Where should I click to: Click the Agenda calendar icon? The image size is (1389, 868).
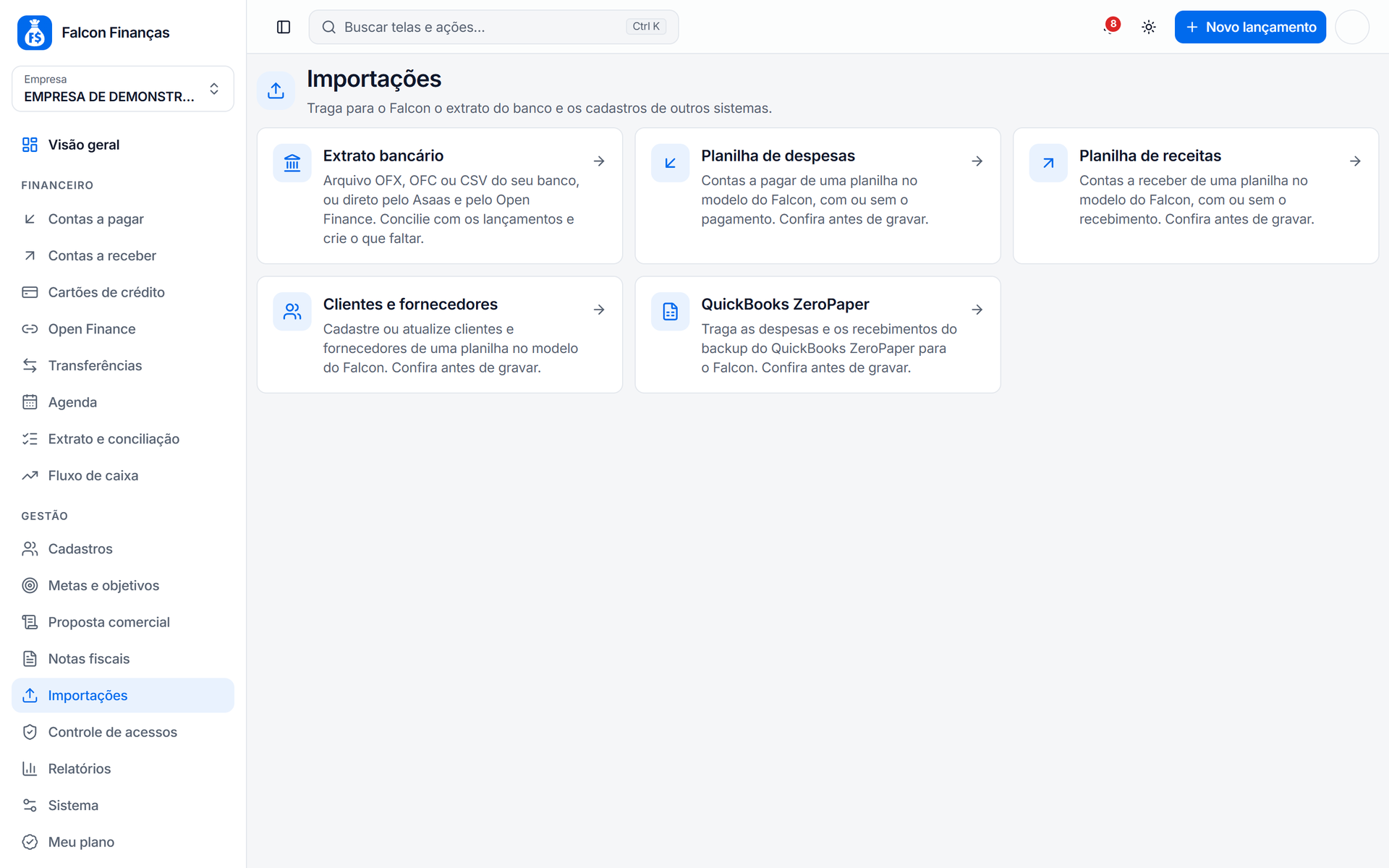click(30, 402)
